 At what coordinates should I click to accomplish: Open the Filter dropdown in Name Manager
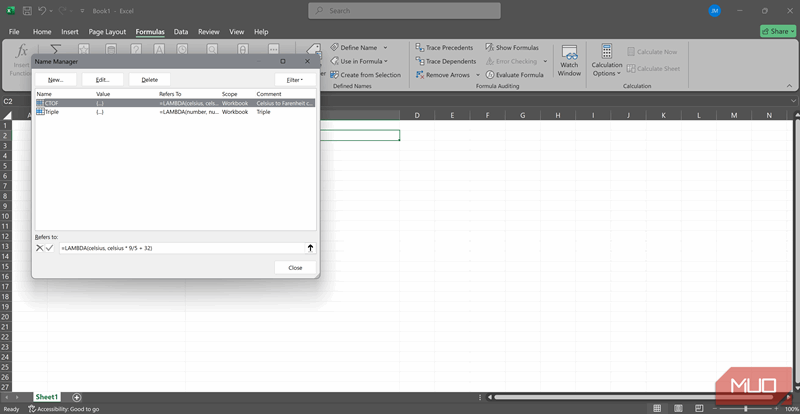(x=294, y=79)
